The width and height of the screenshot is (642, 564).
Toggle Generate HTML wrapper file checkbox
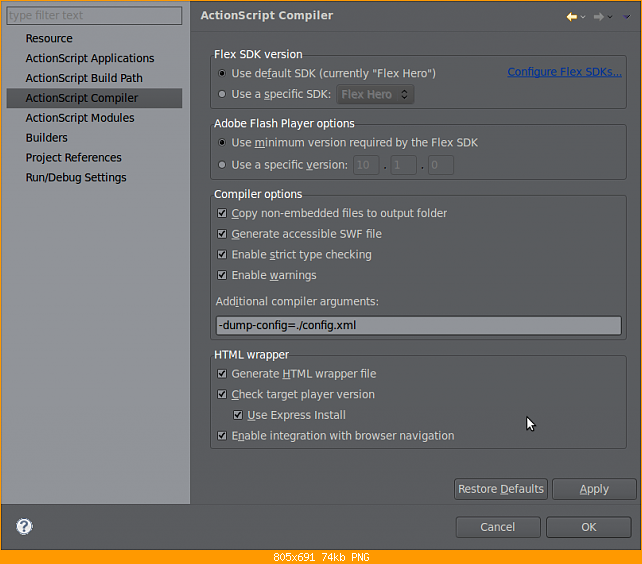pyautogui.click(x=222, y=374)
